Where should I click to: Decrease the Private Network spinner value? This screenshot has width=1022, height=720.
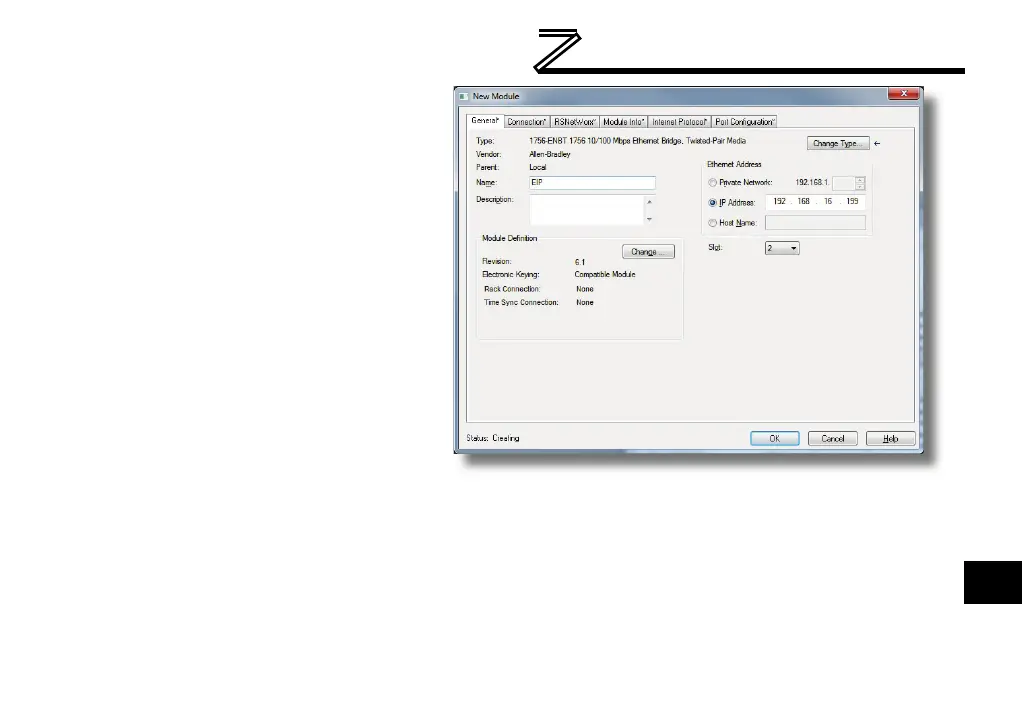coord(860,186)
